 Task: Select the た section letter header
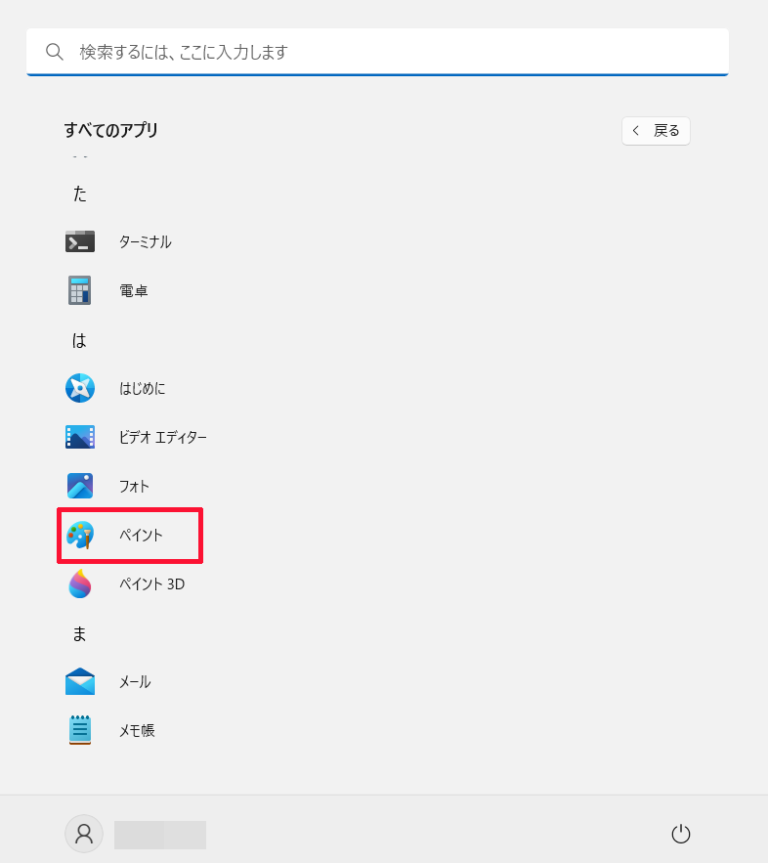click(x=80, y=193)
